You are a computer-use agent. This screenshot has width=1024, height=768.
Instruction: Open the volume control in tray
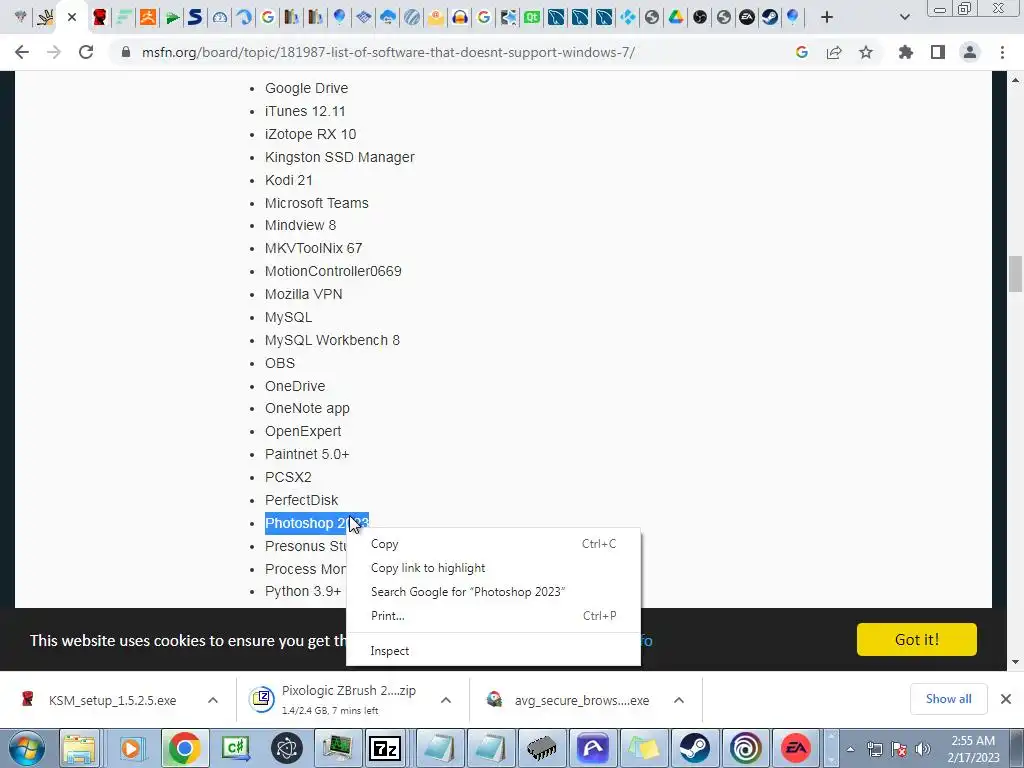923,749
